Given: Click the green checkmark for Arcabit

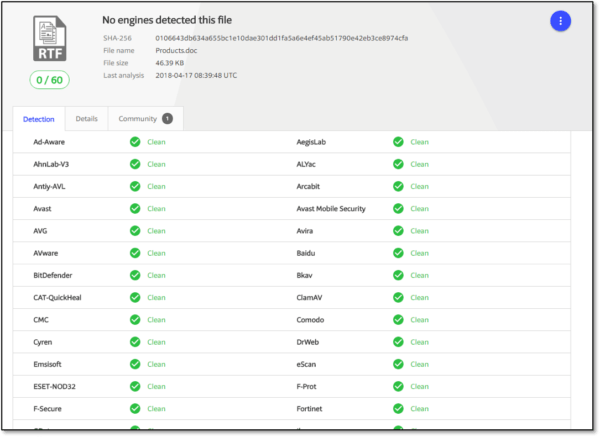Looking at the screenshot, I should point(398,186).
